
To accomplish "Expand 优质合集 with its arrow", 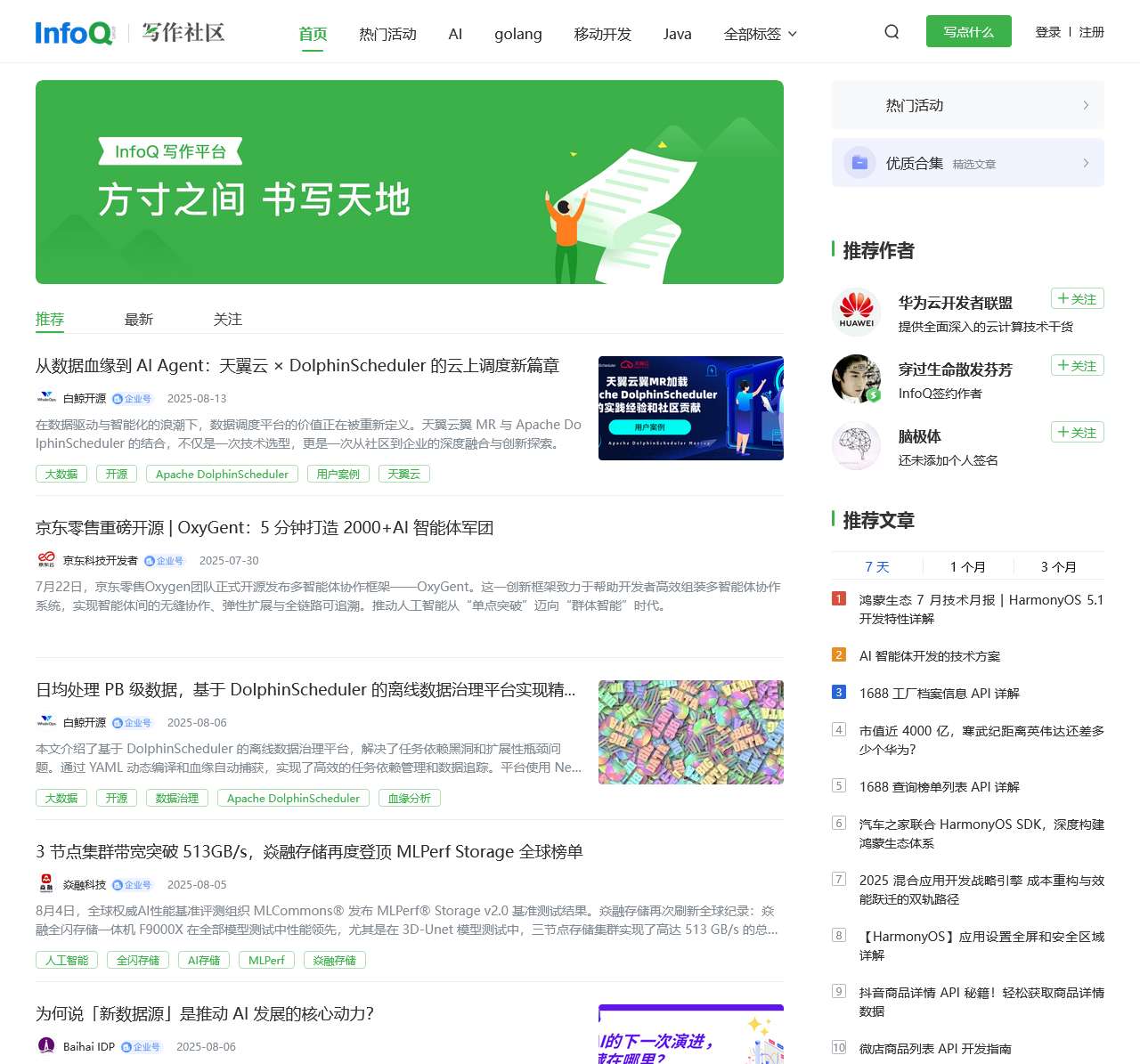I will point(1085,163).
